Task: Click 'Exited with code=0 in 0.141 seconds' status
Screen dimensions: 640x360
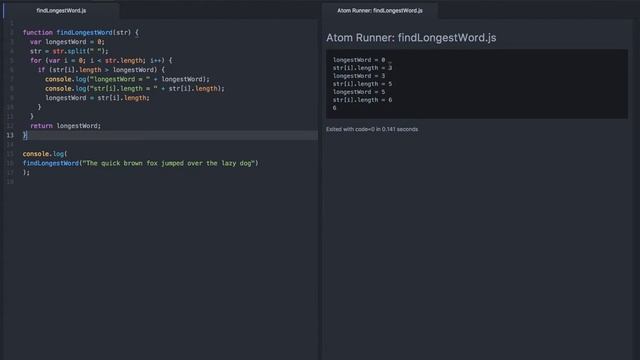Action: (372, 129)
